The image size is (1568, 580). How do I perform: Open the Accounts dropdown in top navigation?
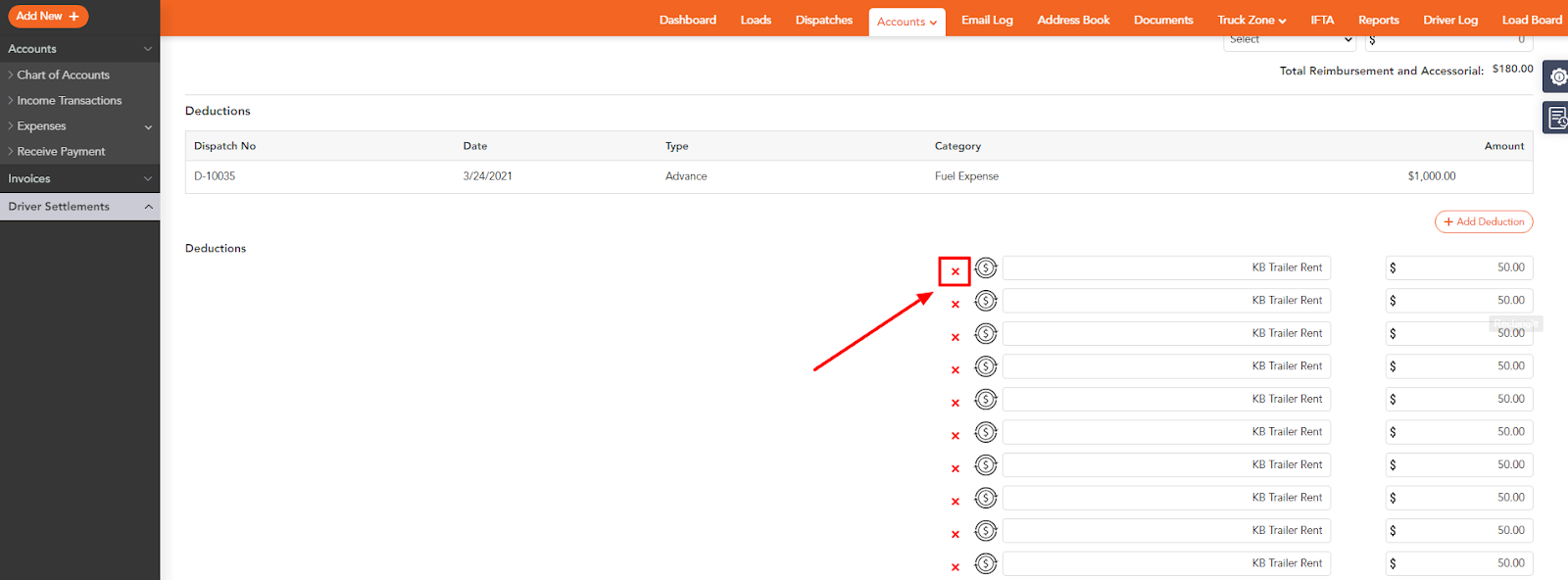point(906,22)
